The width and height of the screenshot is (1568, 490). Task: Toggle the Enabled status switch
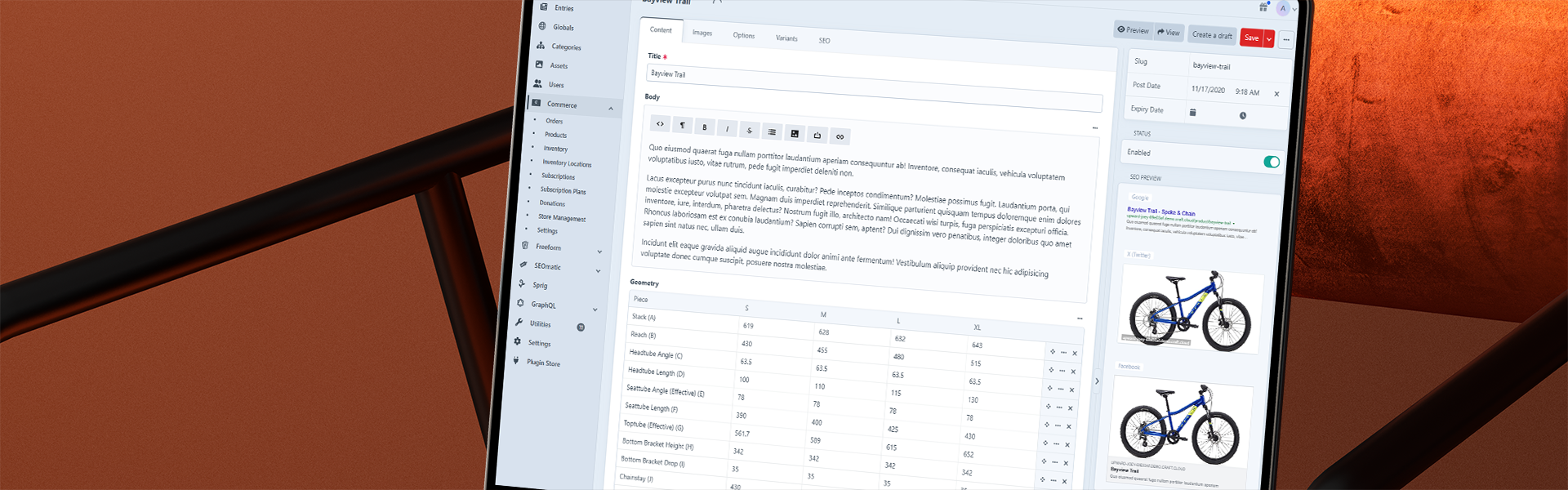1271,162
